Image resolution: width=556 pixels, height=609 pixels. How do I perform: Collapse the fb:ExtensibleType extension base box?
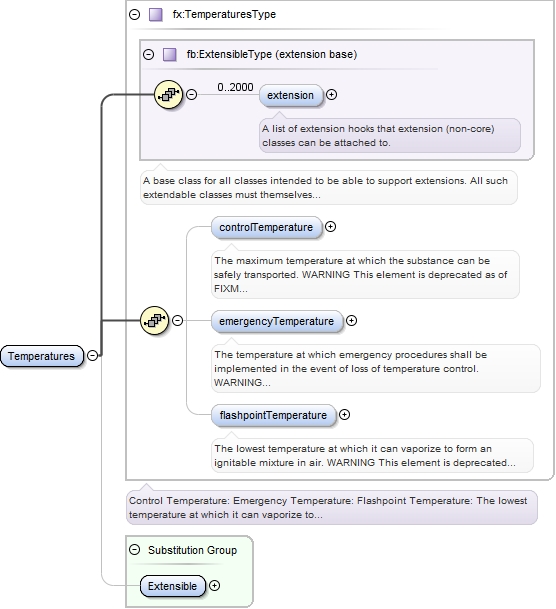(x=148, y=54)
